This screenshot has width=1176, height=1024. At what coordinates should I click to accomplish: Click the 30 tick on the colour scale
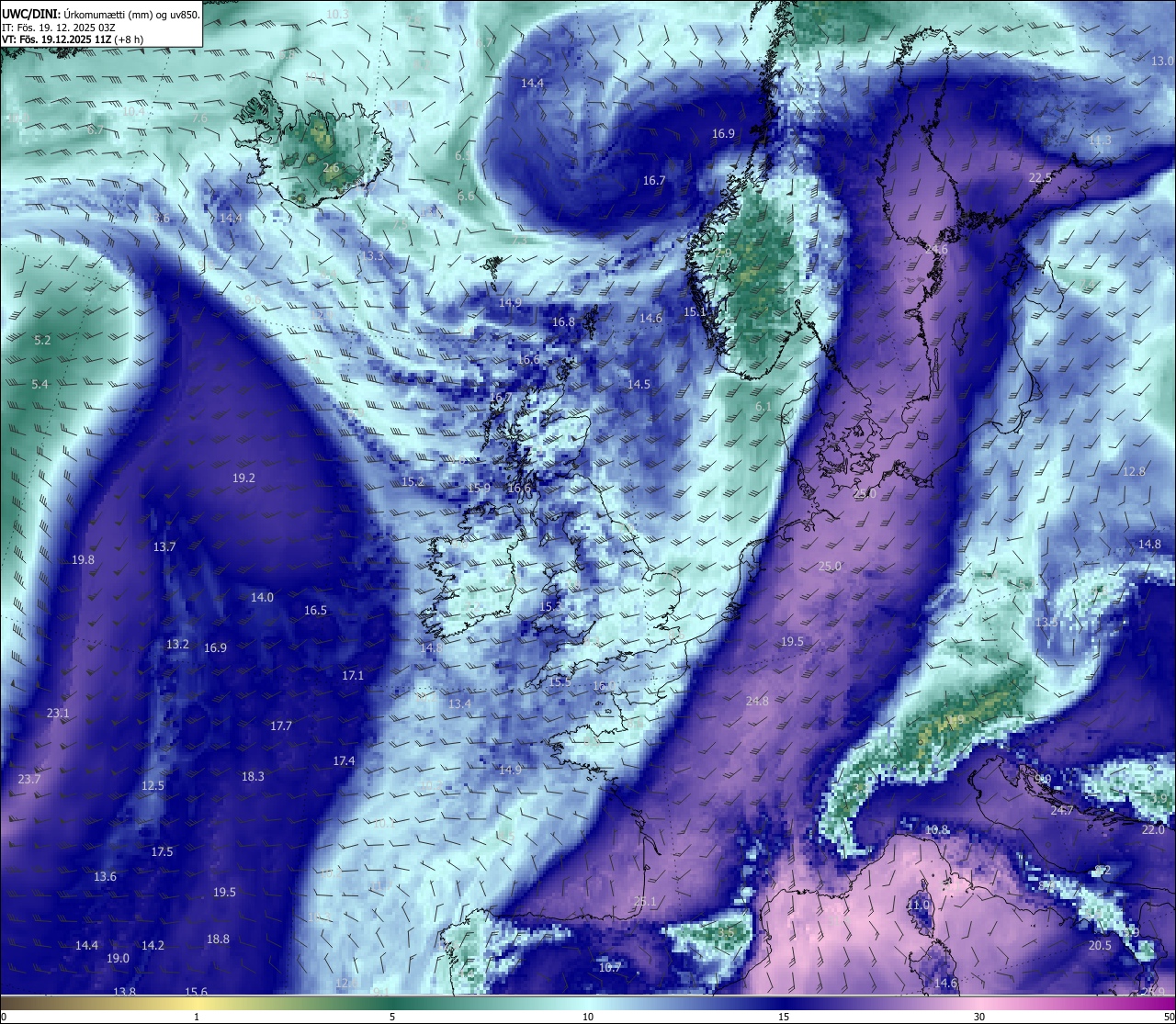tap(979, 1017)
